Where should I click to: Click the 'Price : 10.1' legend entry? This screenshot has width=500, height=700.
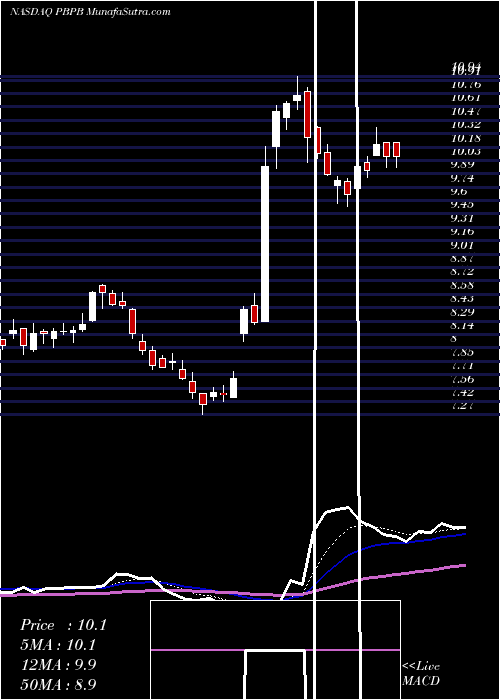(x=63, y=625)
